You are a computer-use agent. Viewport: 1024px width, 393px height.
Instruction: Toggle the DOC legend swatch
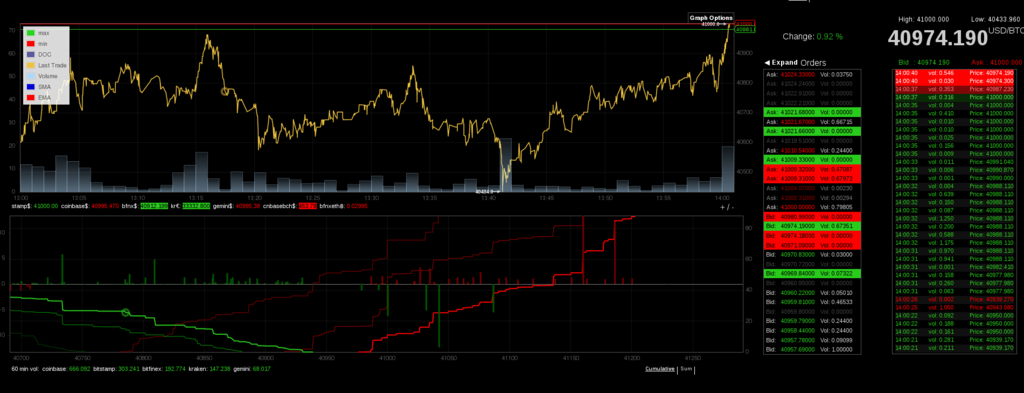30,54
